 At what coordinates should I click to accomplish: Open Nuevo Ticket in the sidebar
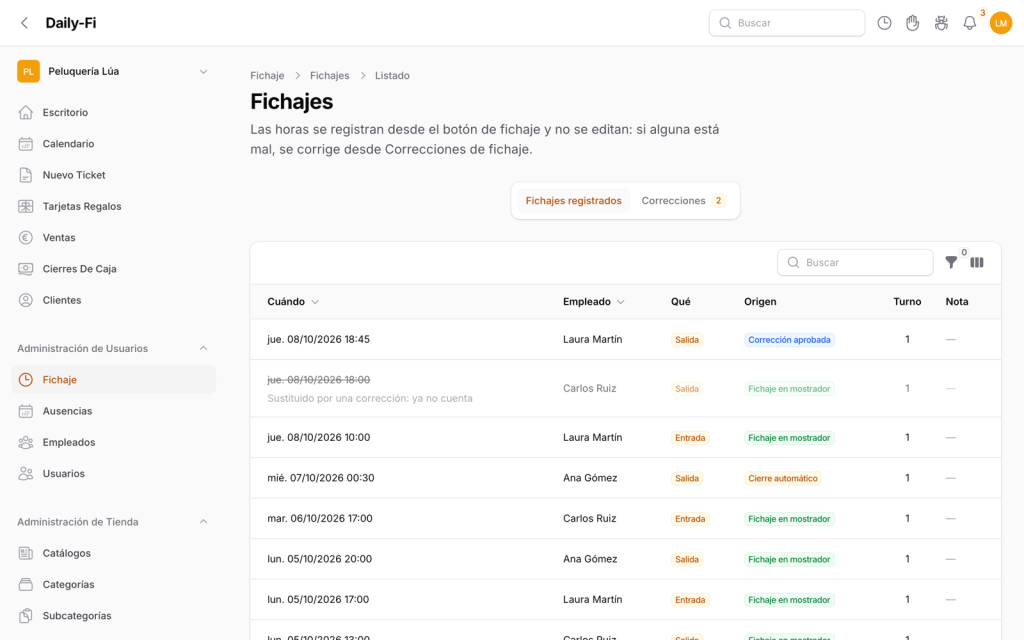(114, 175)
